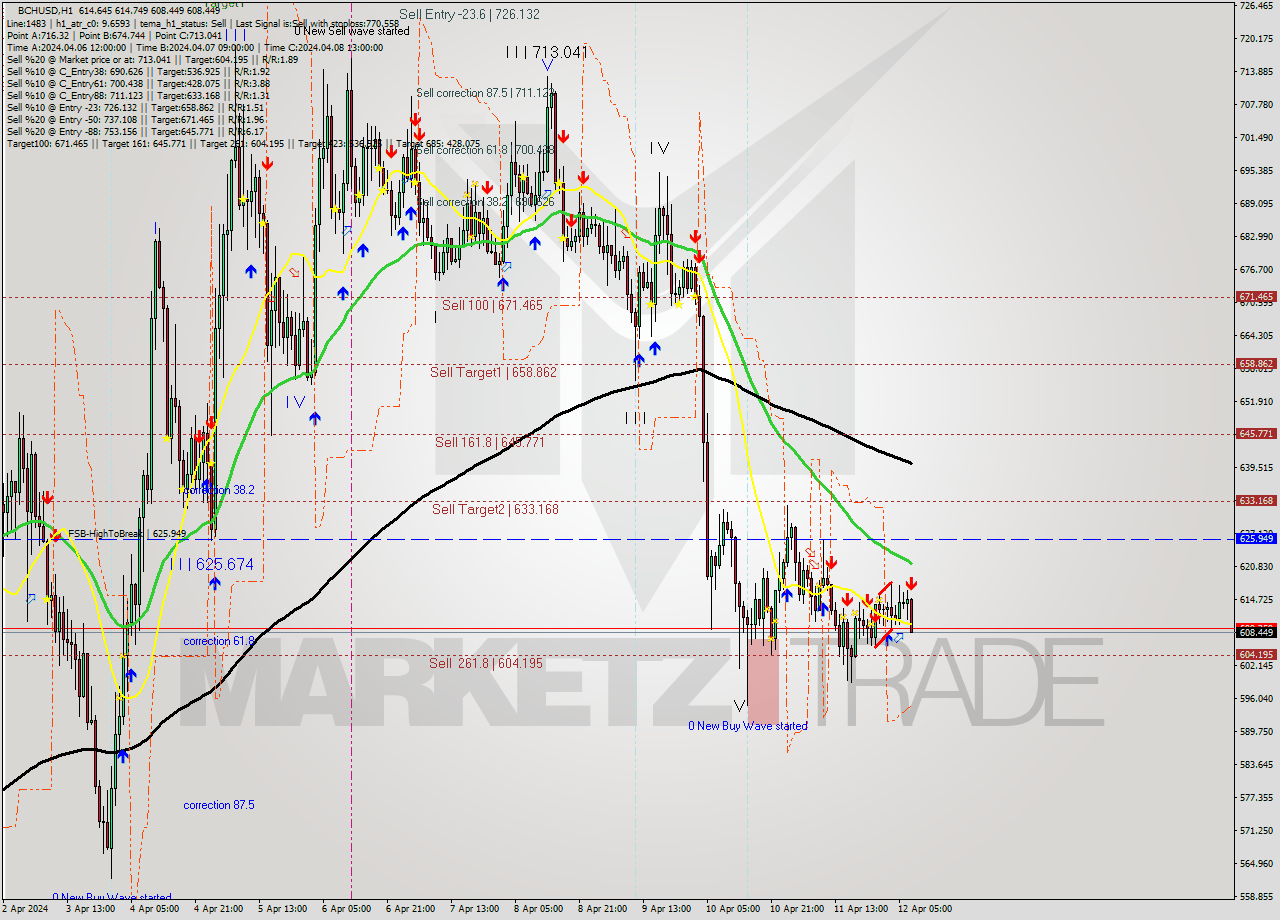
Task: Click the 'FSB-HighToBreak | 625.949' label
Action: tap(126, 534)
